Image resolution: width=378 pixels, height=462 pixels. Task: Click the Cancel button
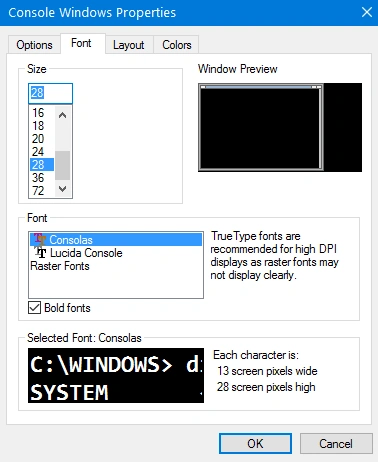click(x=336, y=444)
